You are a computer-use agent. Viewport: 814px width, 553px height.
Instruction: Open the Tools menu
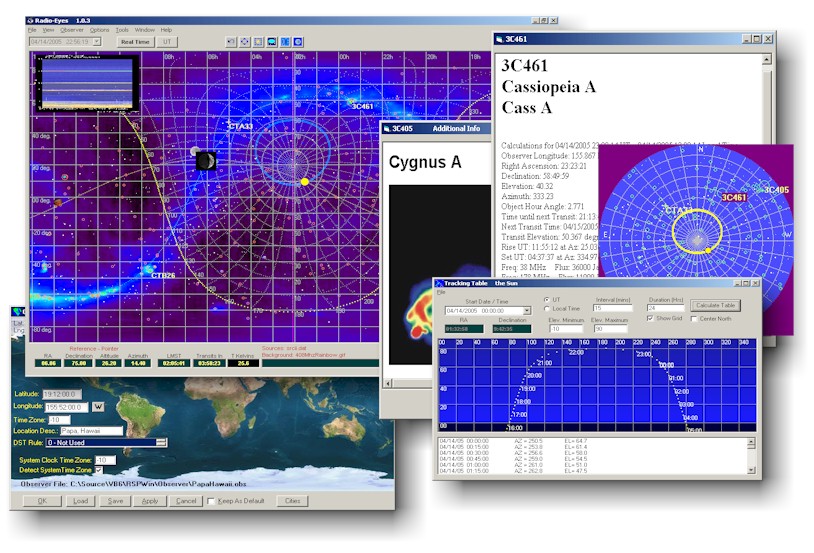click(122, 30)
